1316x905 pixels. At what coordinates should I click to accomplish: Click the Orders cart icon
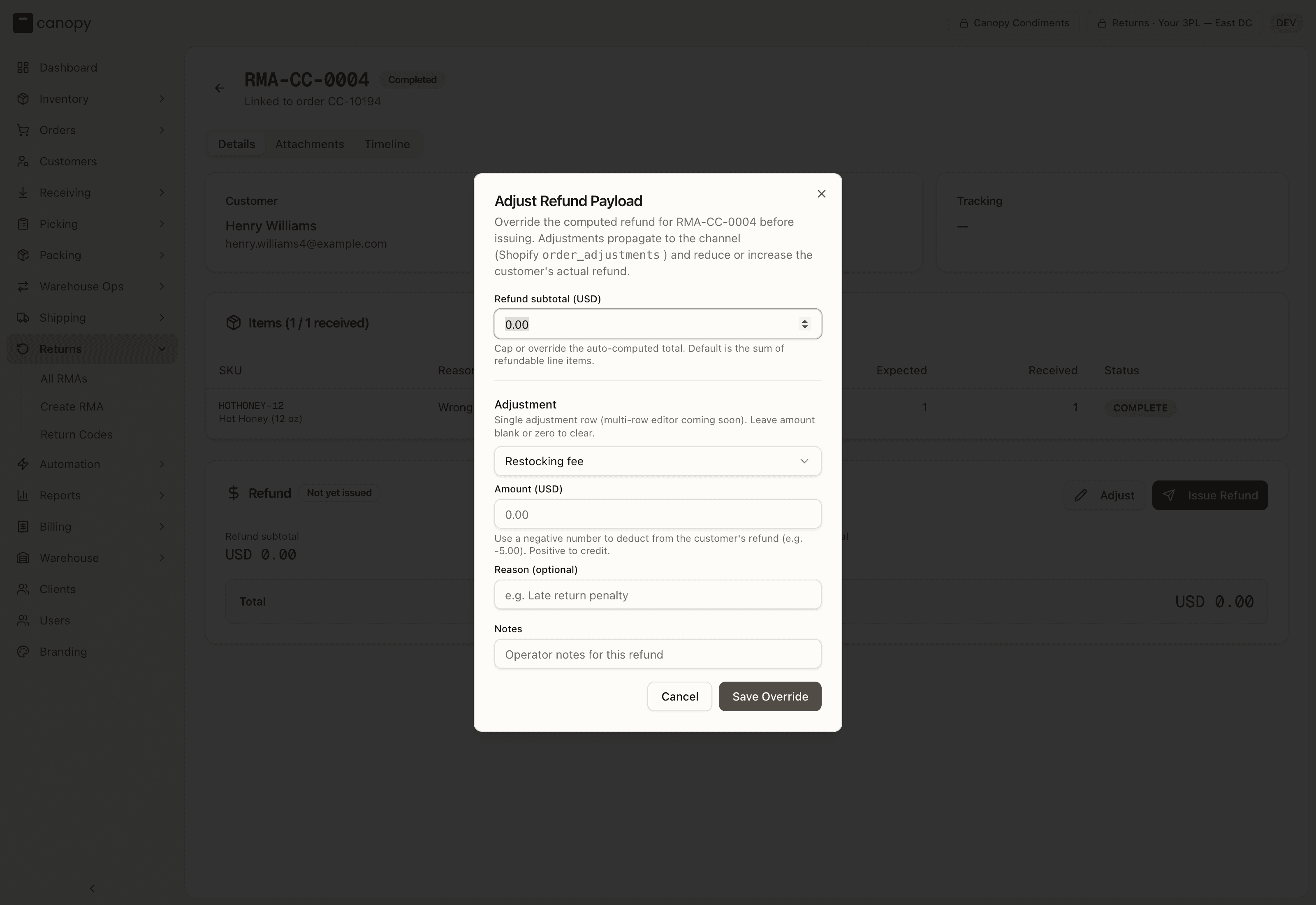tap(23, 130)
